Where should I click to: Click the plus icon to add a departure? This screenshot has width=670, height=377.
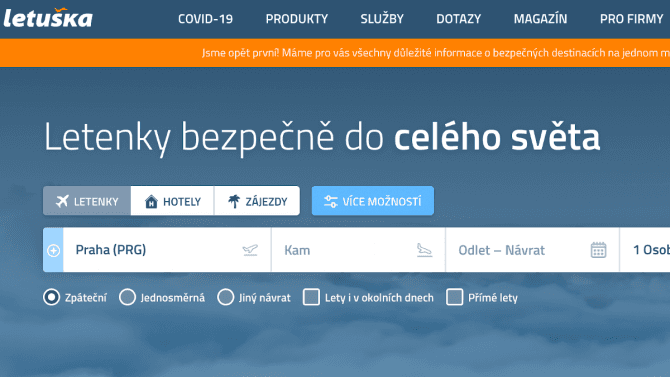[53, 250]
